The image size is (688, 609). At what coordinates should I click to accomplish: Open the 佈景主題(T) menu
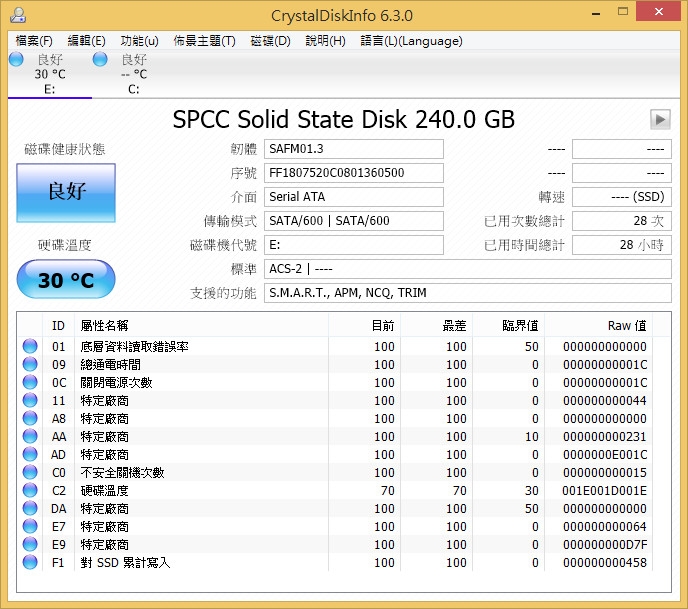point(204,41)
